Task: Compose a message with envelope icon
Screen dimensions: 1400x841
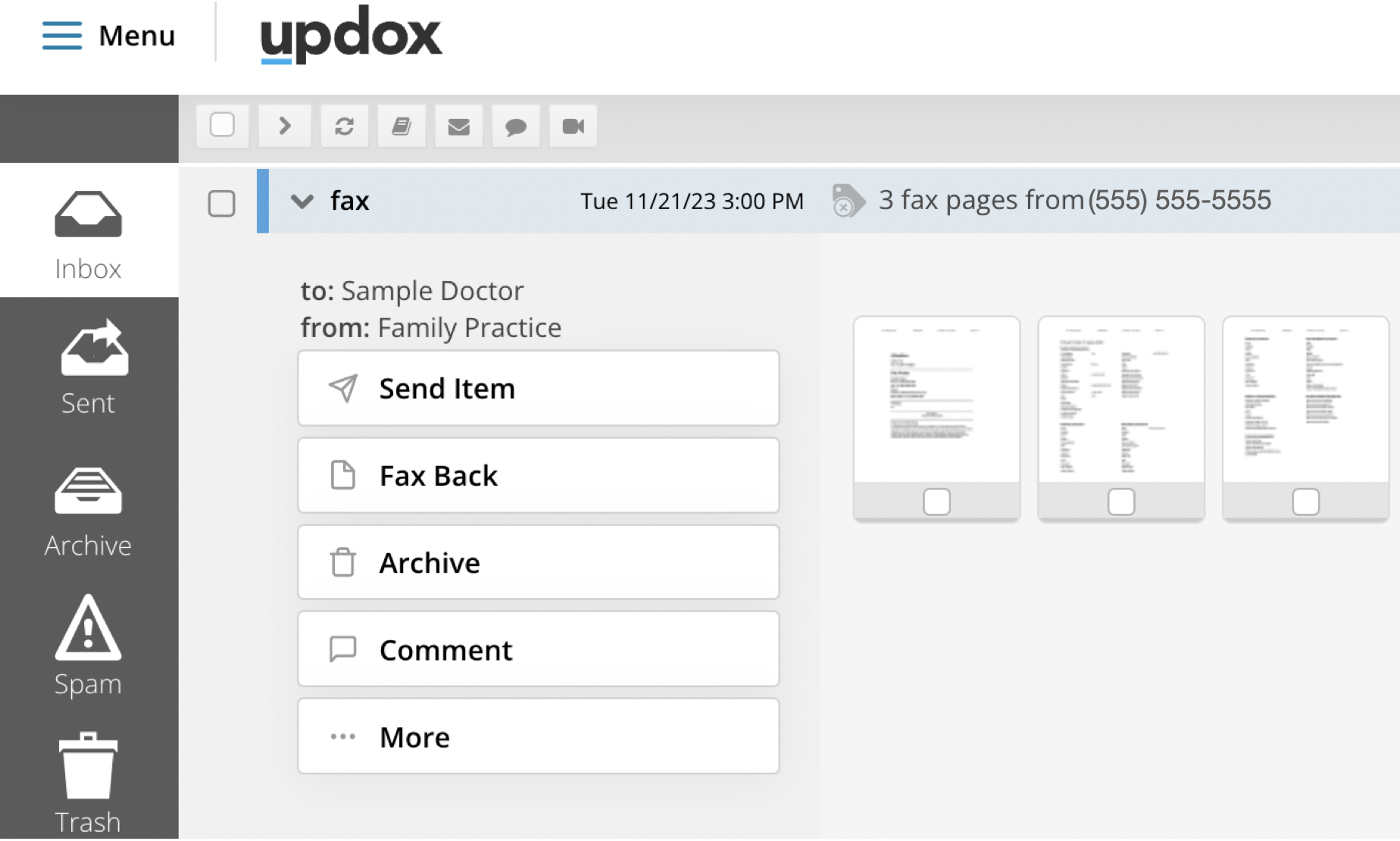Action: [x=459, y=126]
